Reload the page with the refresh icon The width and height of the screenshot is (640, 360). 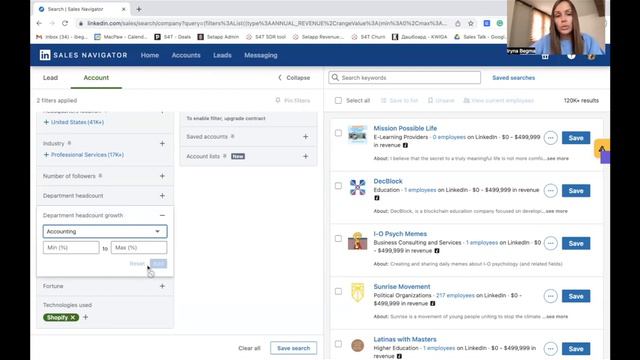tap(65, 23)
